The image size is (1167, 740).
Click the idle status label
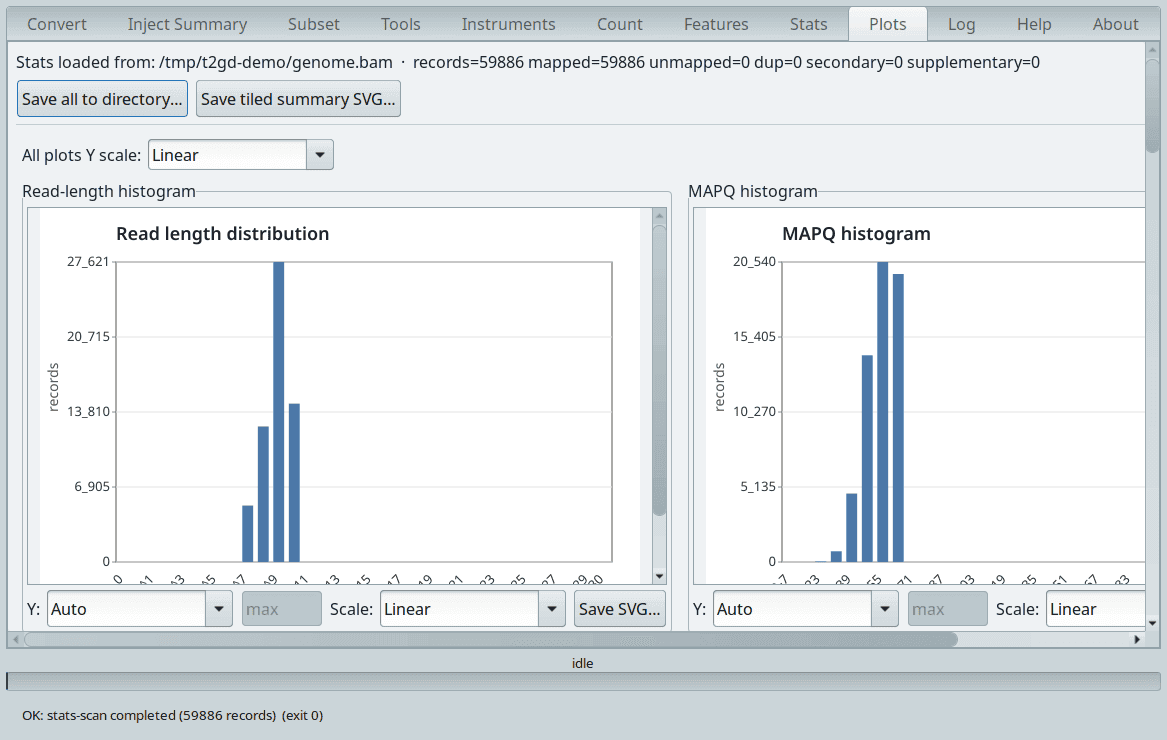point(583,663)
